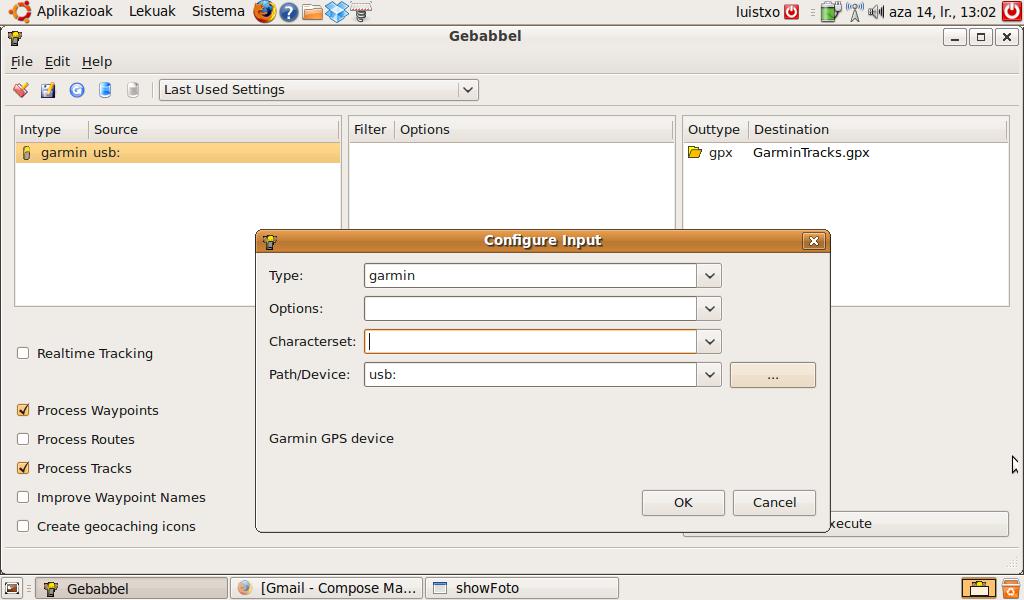Click the Filter column header
The image size is (1024, 600).
point(371,129)
